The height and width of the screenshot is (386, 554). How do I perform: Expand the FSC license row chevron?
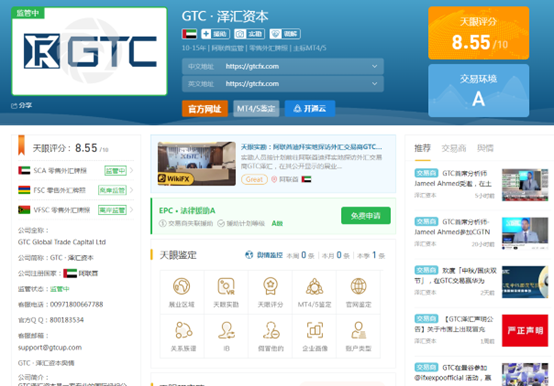tap(131, 190)
